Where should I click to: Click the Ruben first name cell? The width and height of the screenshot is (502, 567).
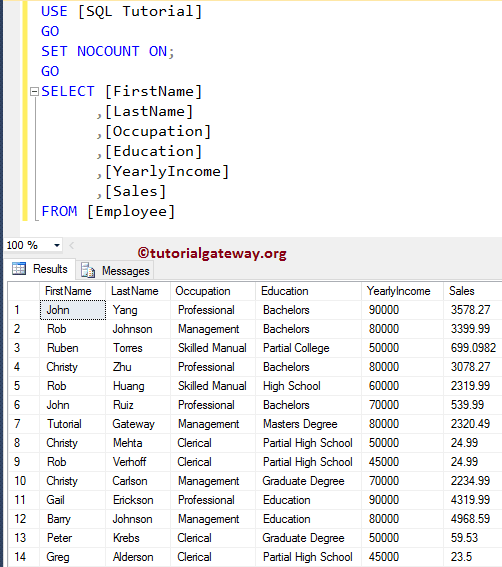72,348
